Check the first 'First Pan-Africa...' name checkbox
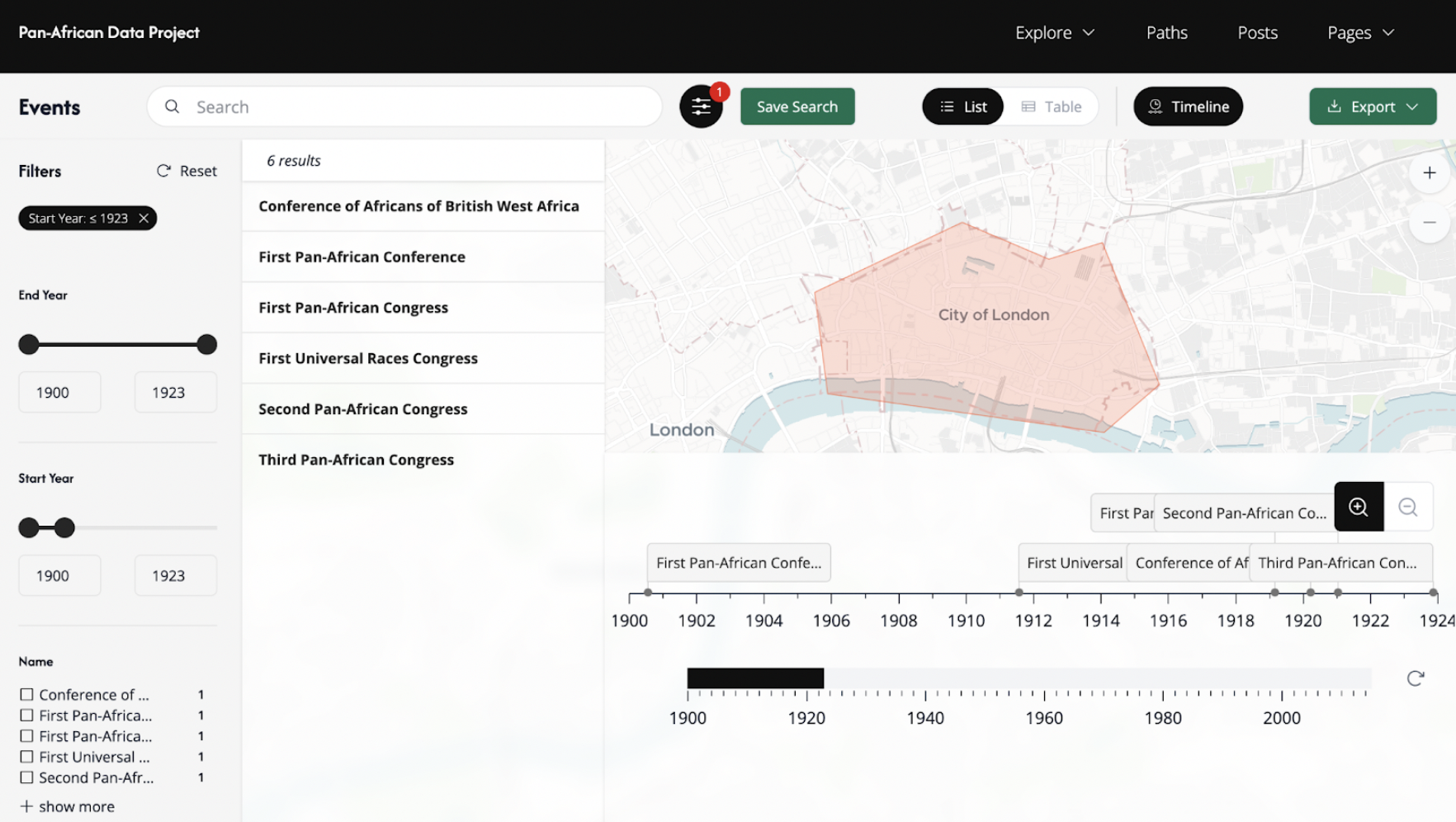Viewport: 1456px width, 822px height. (x=26, y=716)
